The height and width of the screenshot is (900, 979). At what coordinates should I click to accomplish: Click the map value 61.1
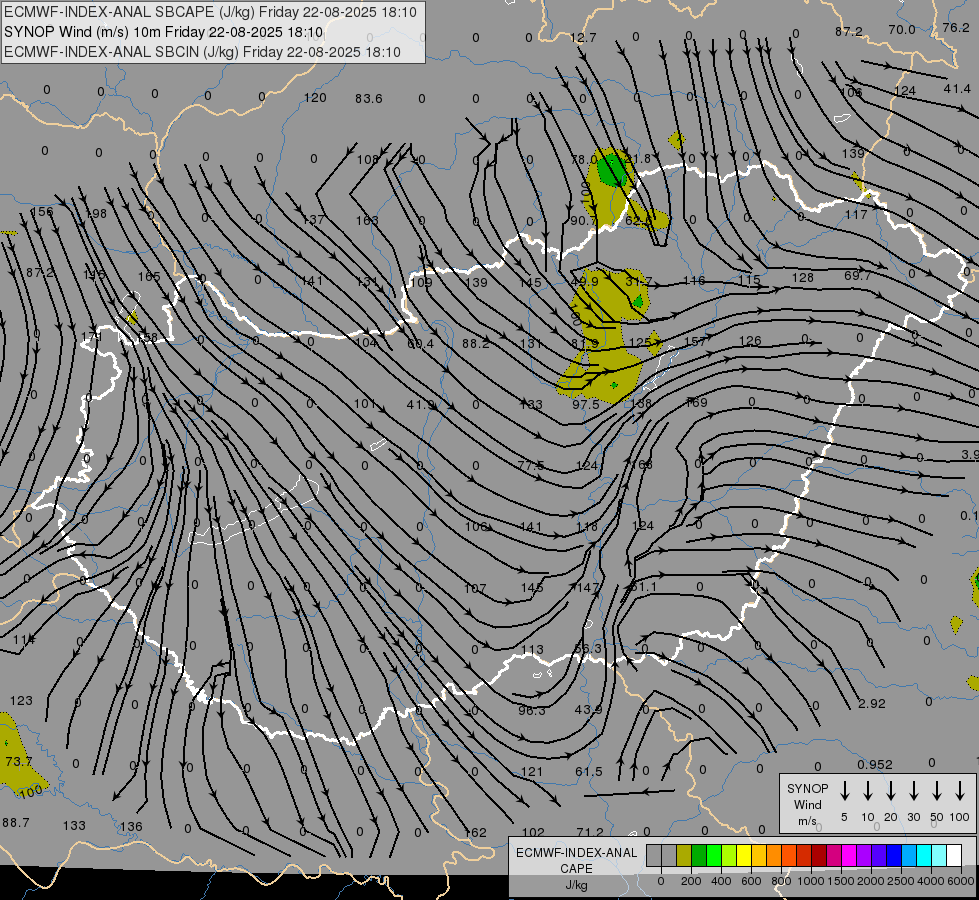pyautogui.click(x=643, y=586)
